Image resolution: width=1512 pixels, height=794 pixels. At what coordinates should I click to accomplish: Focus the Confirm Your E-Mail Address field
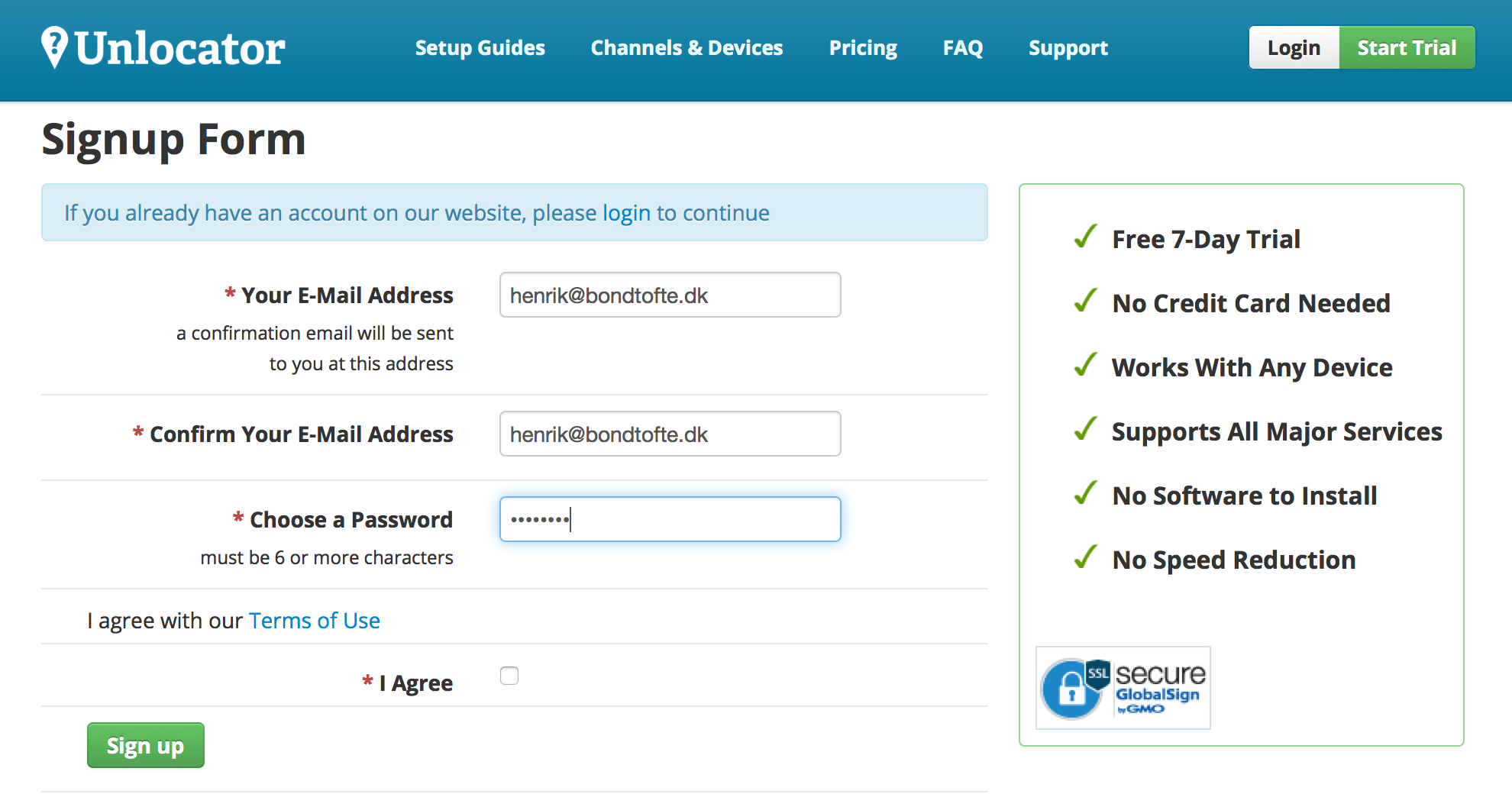point(670,434)
